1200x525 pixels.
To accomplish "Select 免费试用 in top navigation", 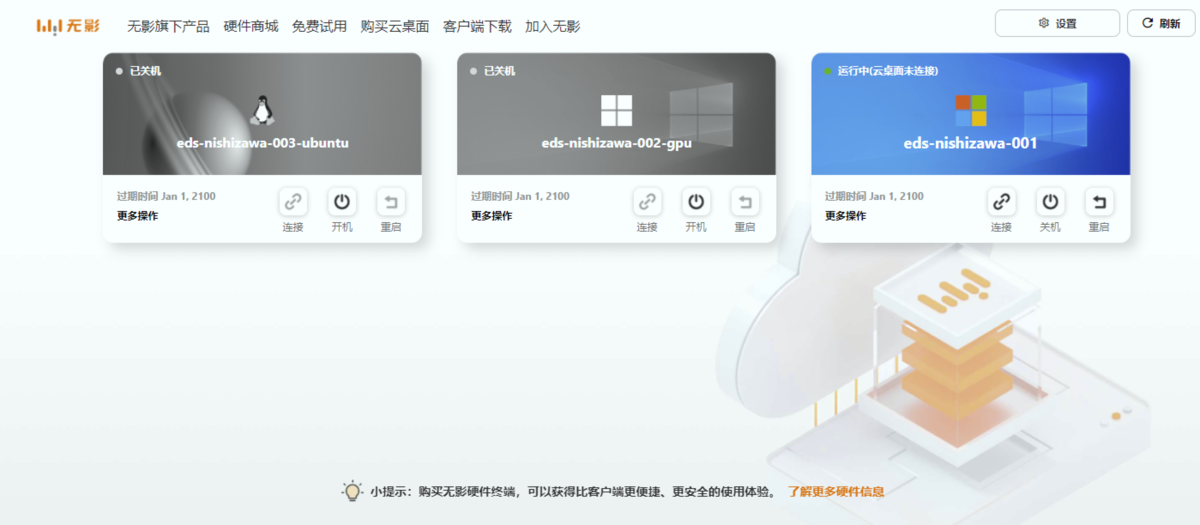I will [x=320, y=27].
